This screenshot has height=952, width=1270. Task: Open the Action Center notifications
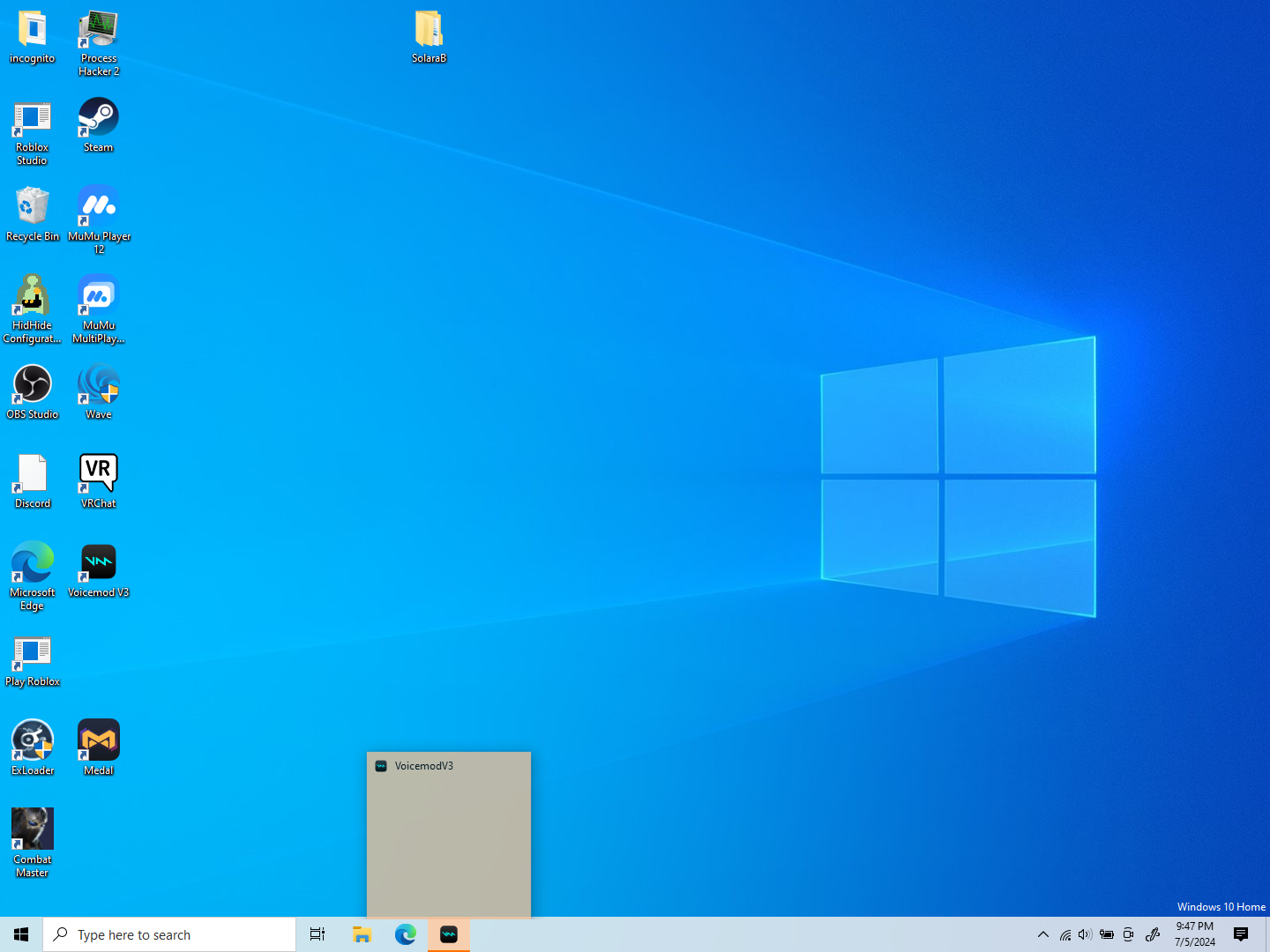point(1241,934)
